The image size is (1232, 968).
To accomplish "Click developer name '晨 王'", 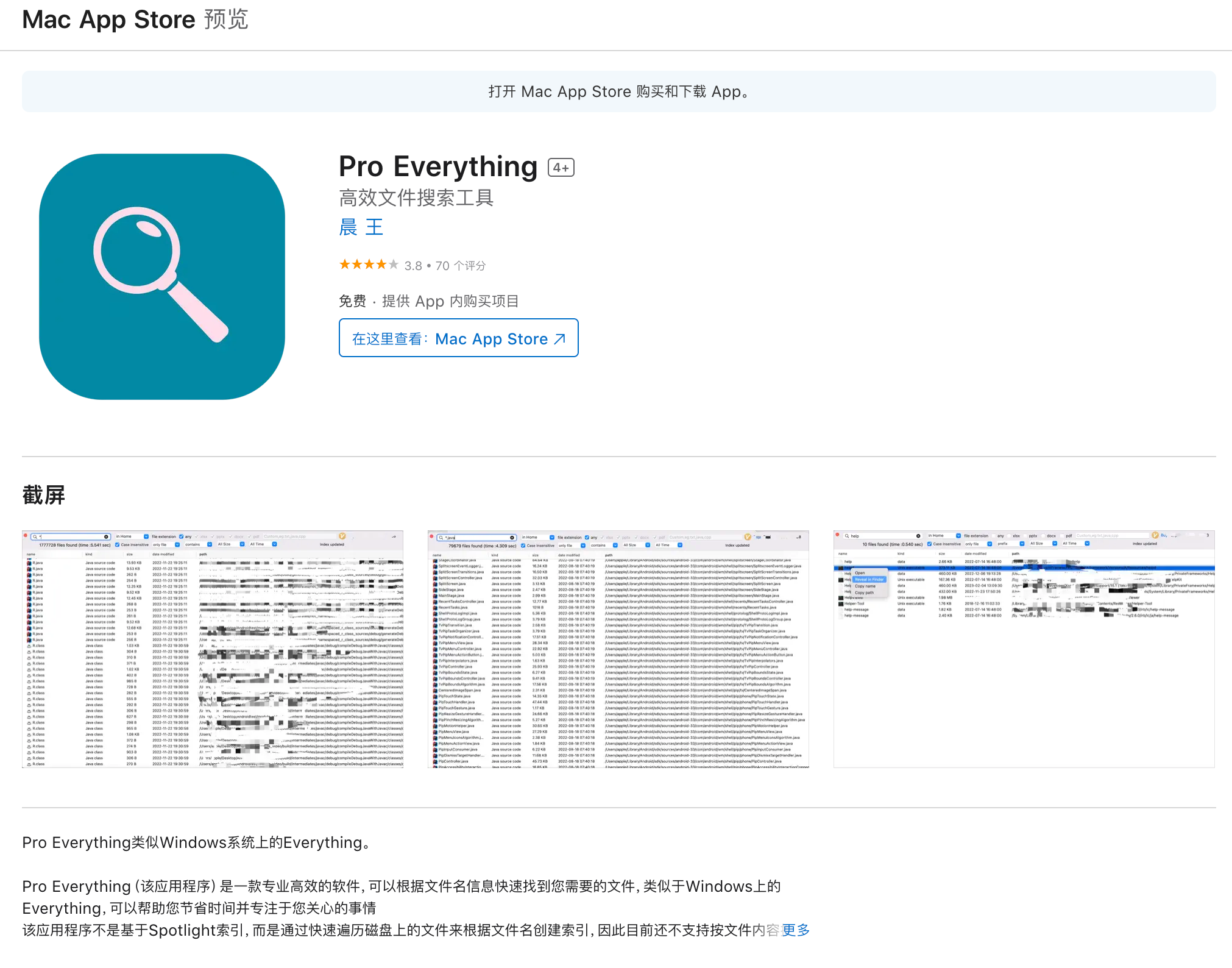I will click(x=361, y=227).
